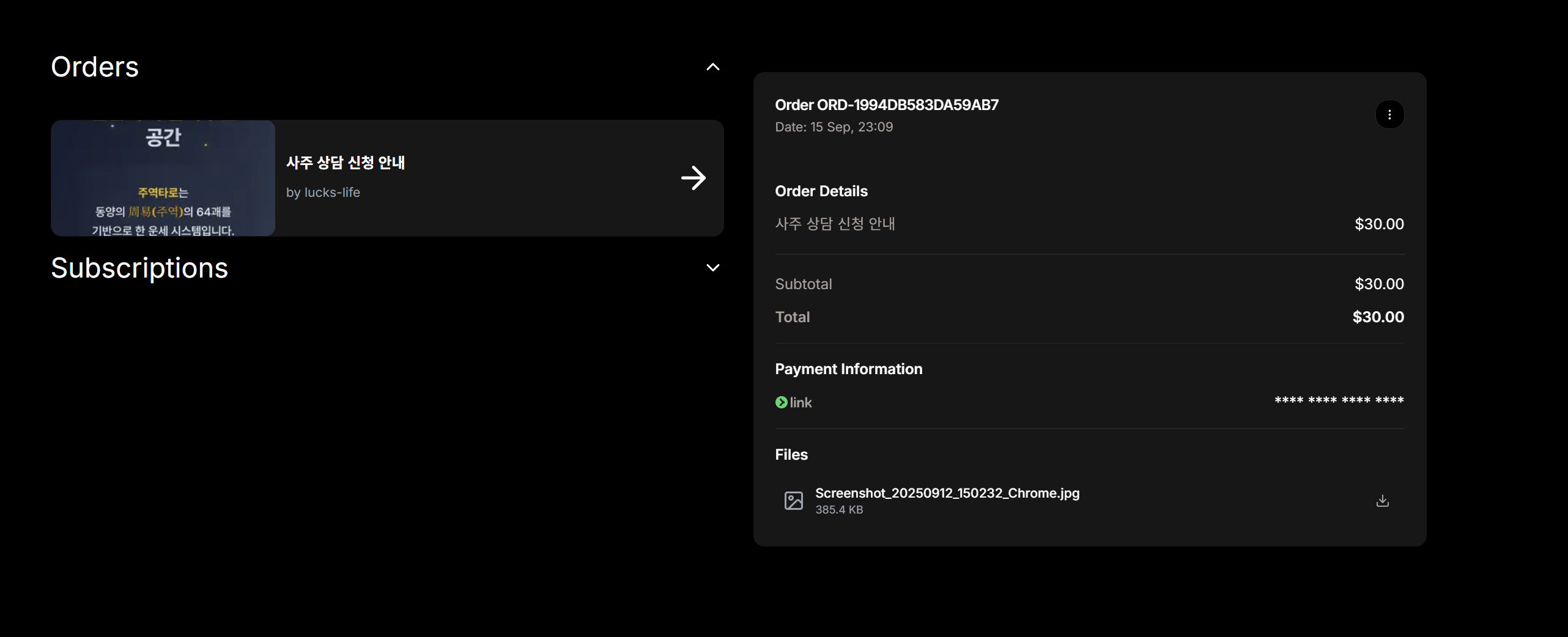Screen dimensions: 1568x637
Task: Click the image file type icon
Action: tap(793, 501)
